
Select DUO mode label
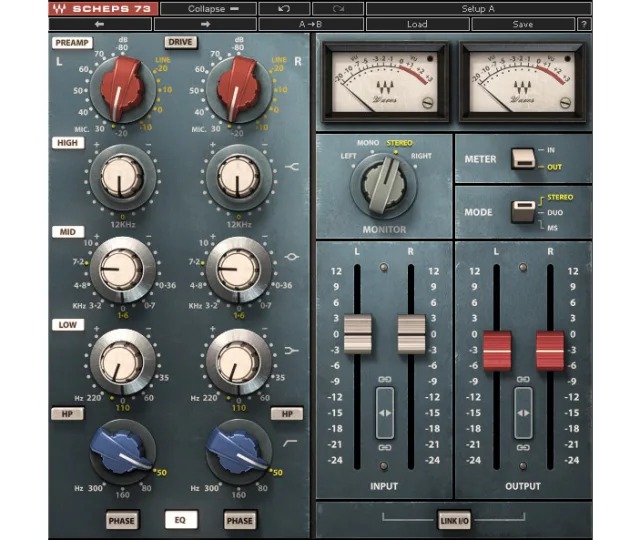[555, 213]
